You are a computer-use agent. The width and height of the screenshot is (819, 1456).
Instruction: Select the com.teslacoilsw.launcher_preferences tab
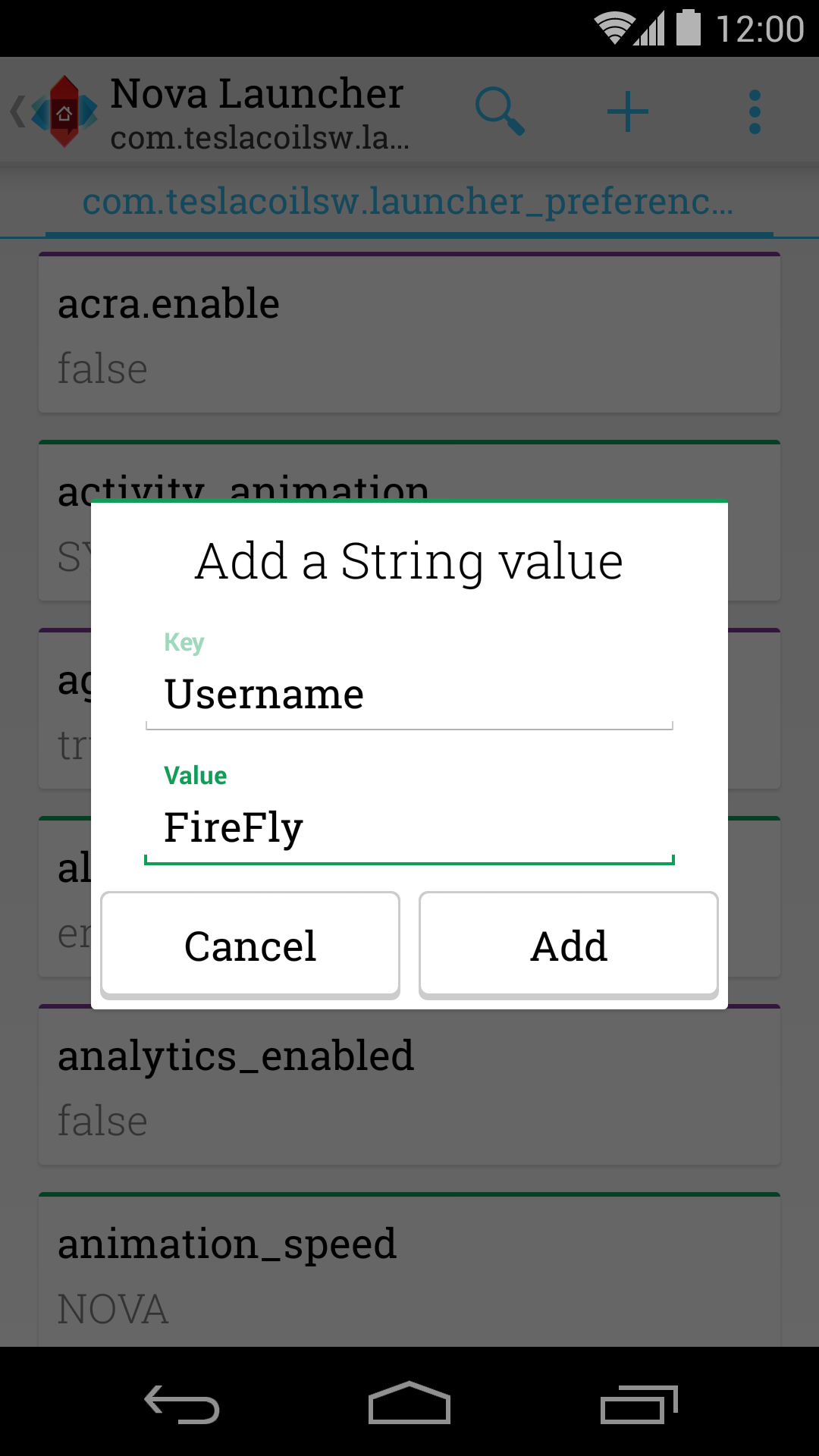pos(409,202)
